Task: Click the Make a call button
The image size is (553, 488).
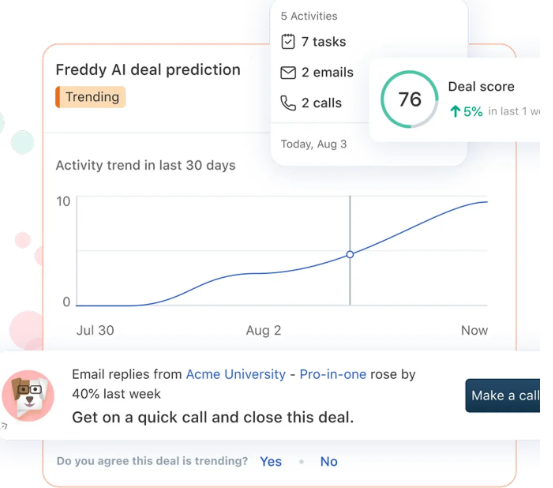Action: (x=503, y=395)
